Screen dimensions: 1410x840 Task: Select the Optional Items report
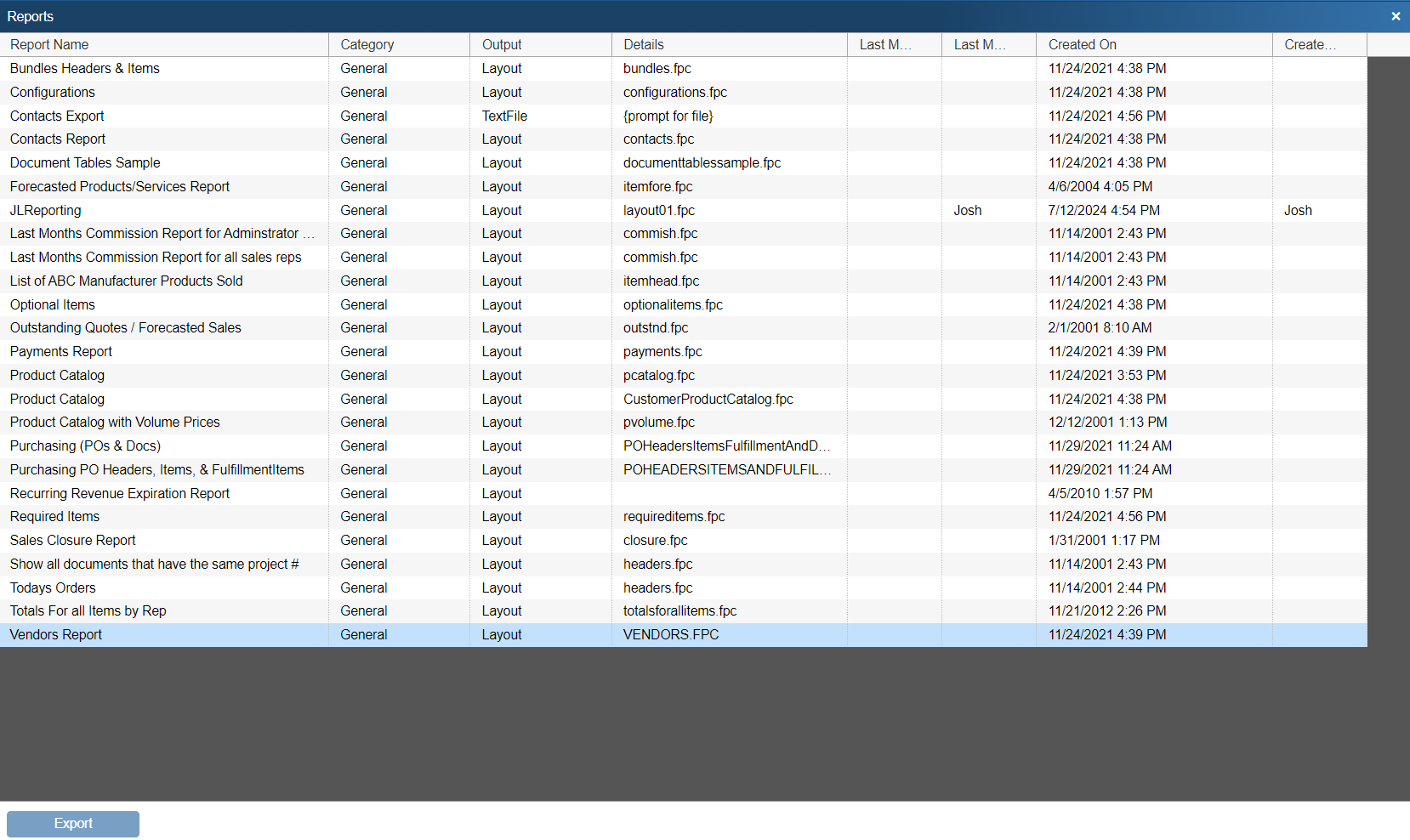pos(53,305)
